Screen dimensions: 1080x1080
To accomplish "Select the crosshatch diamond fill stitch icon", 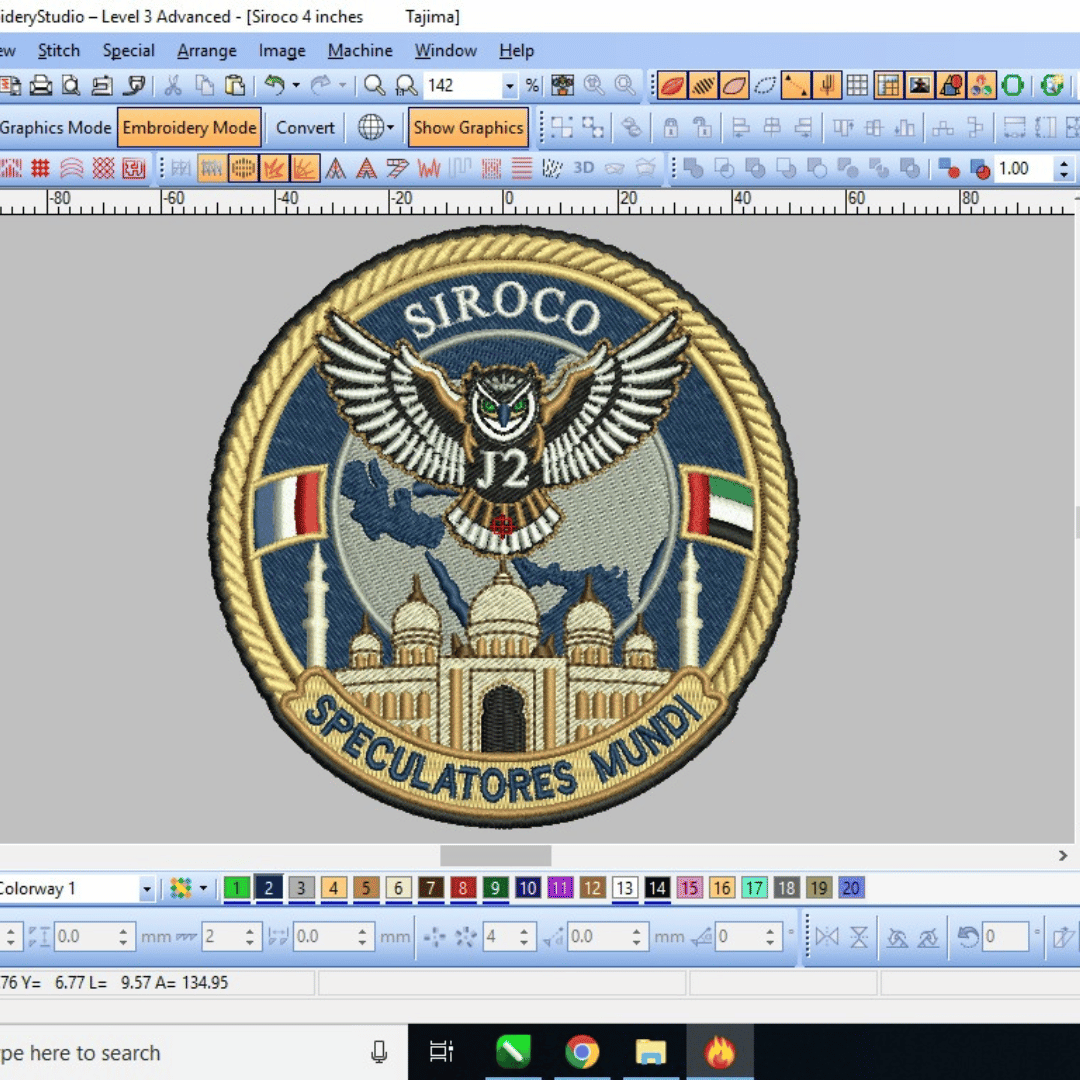I will point(103,169).
